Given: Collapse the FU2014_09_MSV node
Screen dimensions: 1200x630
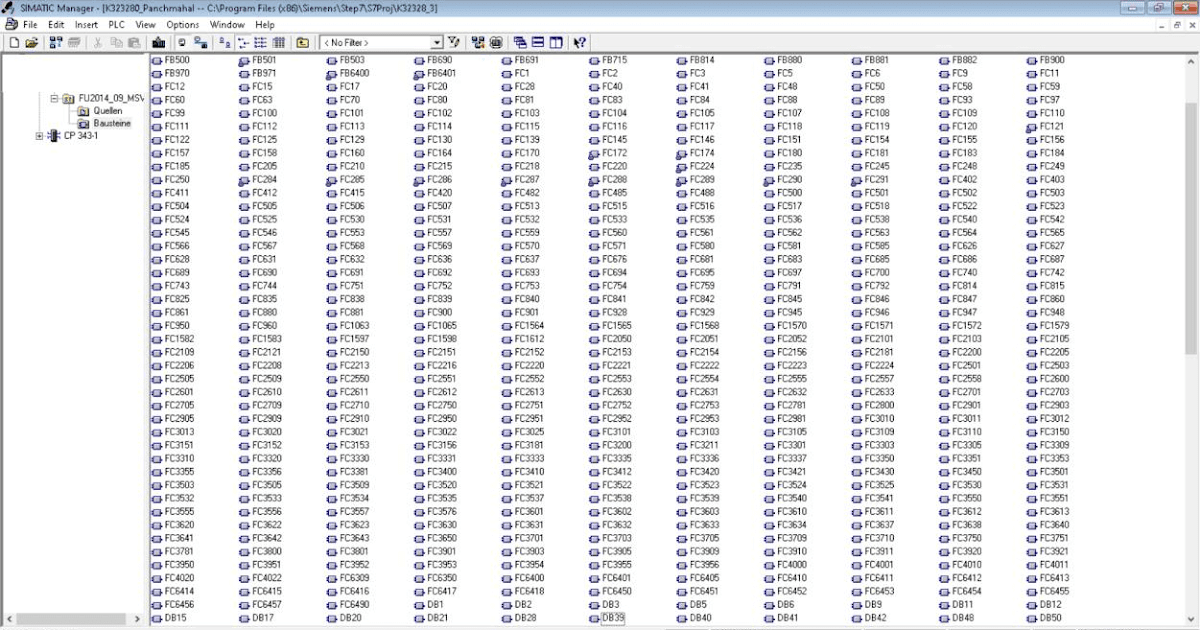Looking at the screenshot, I should [54, 99].
